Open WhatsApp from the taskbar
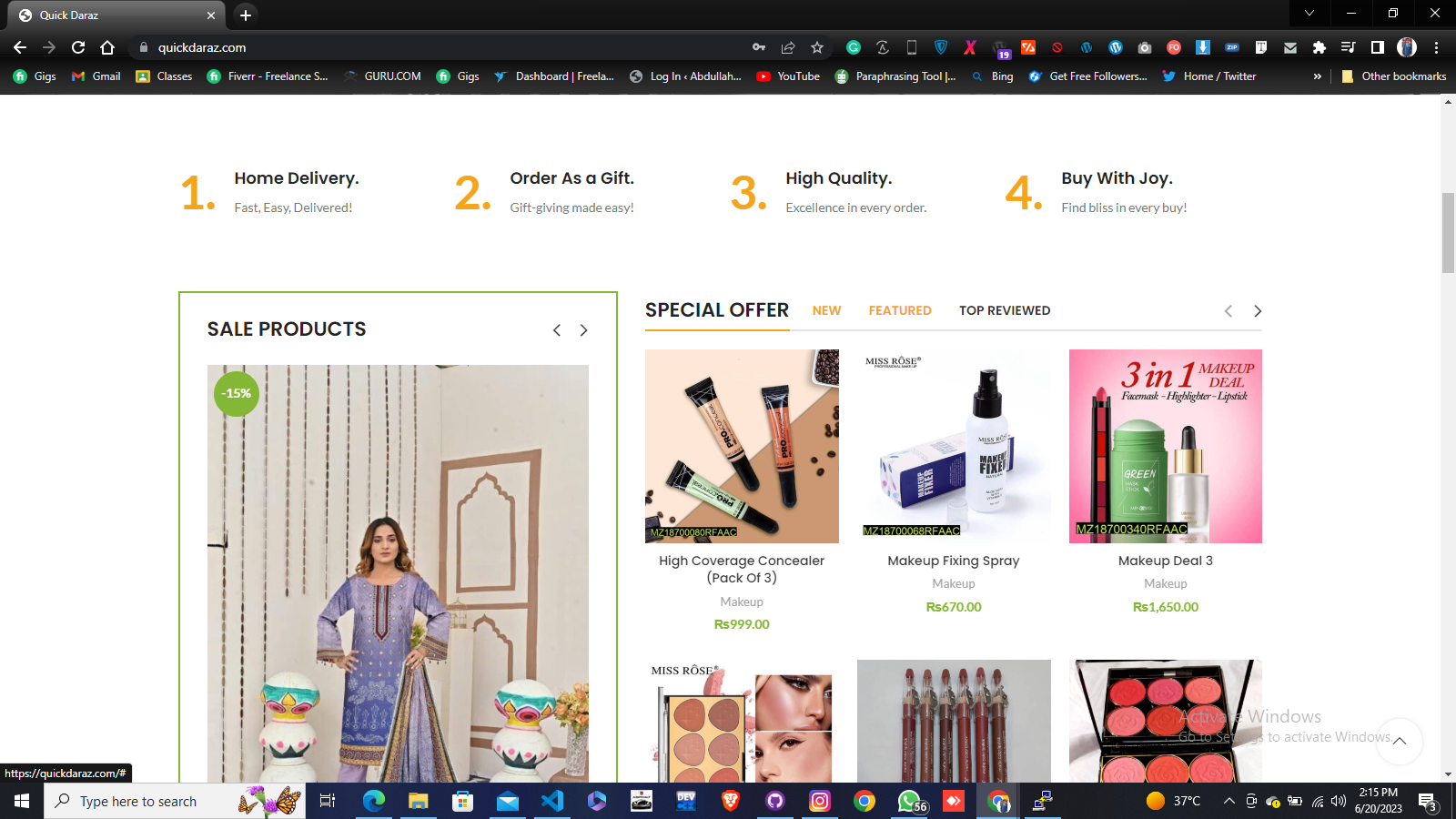This screenshot has height=819, width=1456. pos(909,801)
